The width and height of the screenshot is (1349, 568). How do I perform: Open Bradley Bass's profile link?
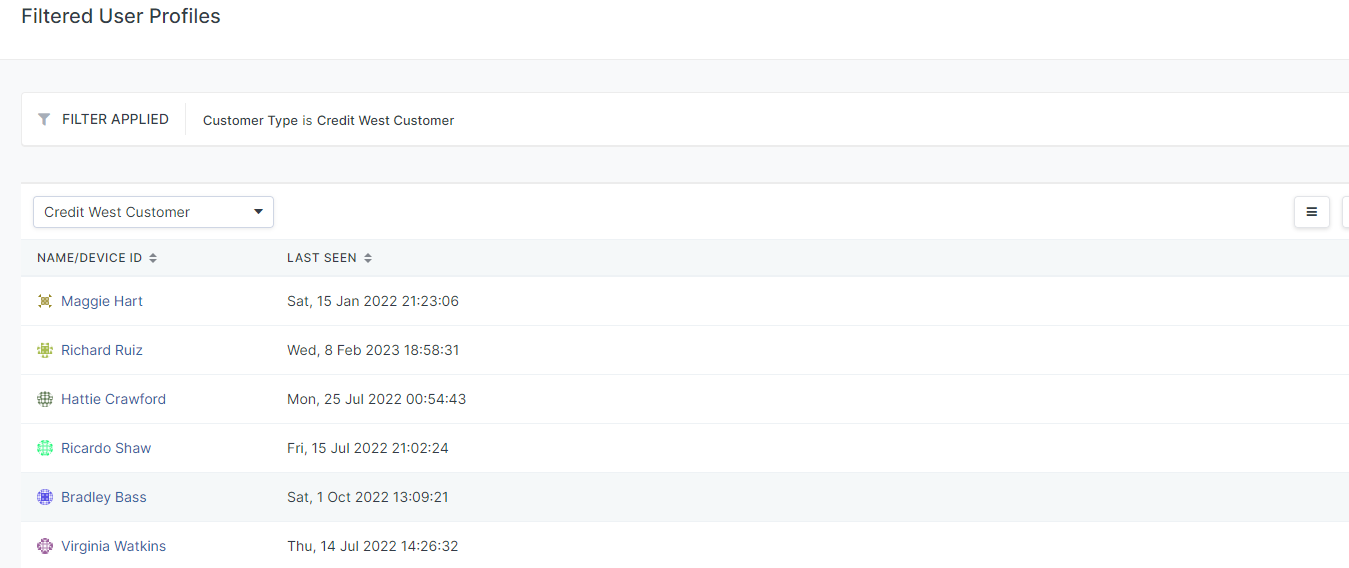(x=104, y=497)
